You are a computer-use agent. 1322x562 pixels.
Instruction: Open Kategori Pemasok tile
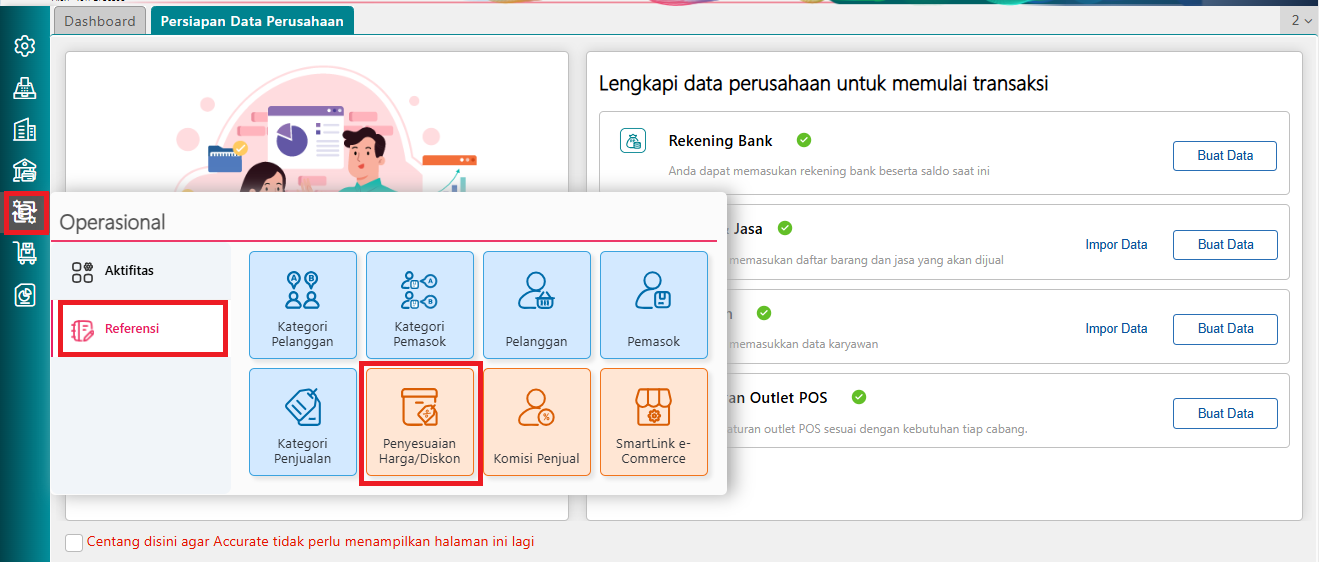[420, 305]
